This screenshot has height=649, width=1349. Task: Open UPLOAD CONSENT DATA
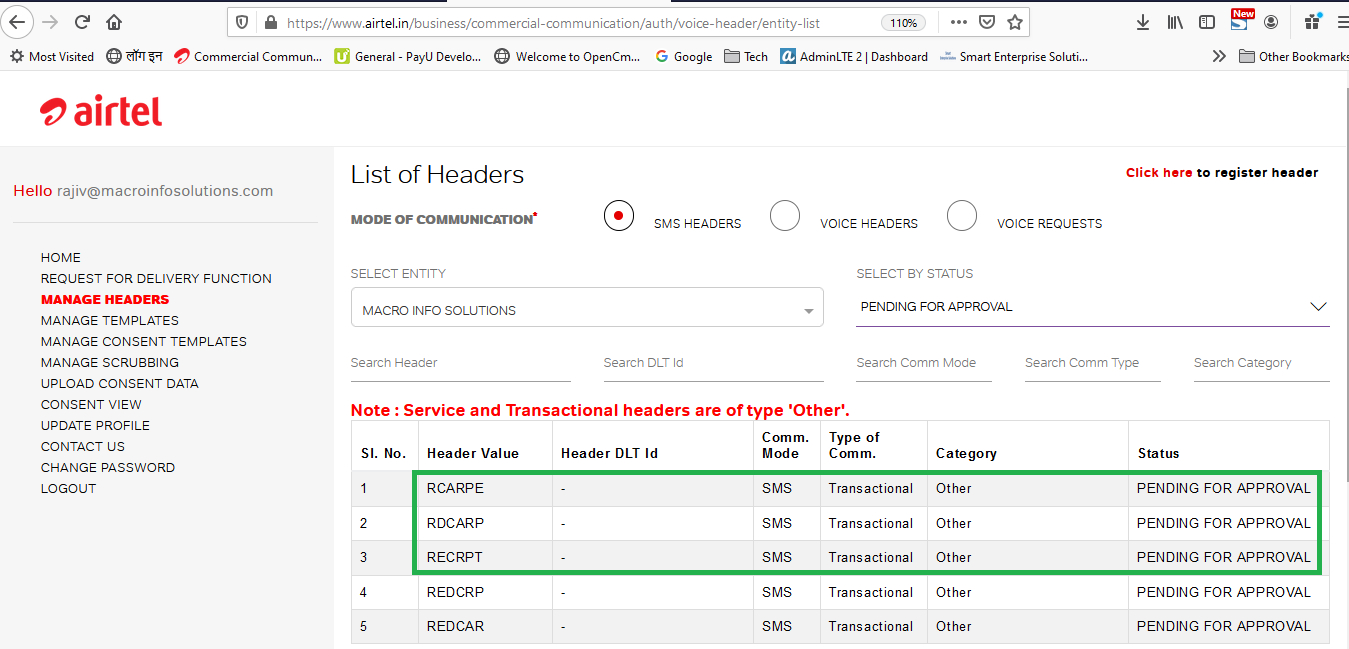[120, 383]
